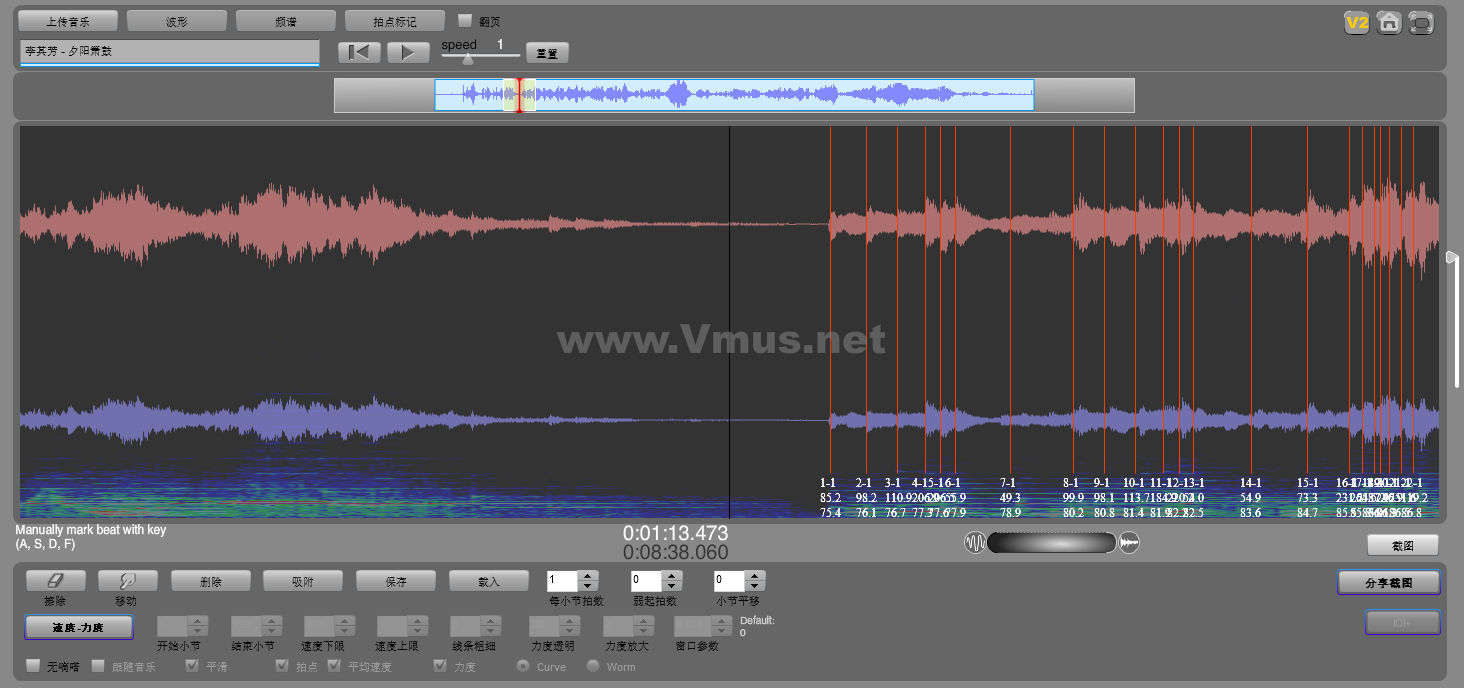Toggle the 平均速度 checkbox
This screenshot has width=1464, height=688.
coord(335,666)
